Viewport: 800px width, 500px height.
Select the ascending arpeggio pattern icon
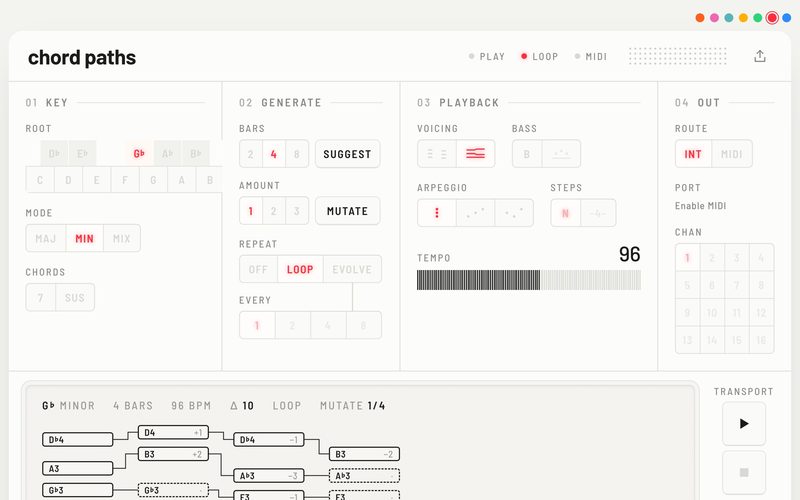[x=476, y=213]
